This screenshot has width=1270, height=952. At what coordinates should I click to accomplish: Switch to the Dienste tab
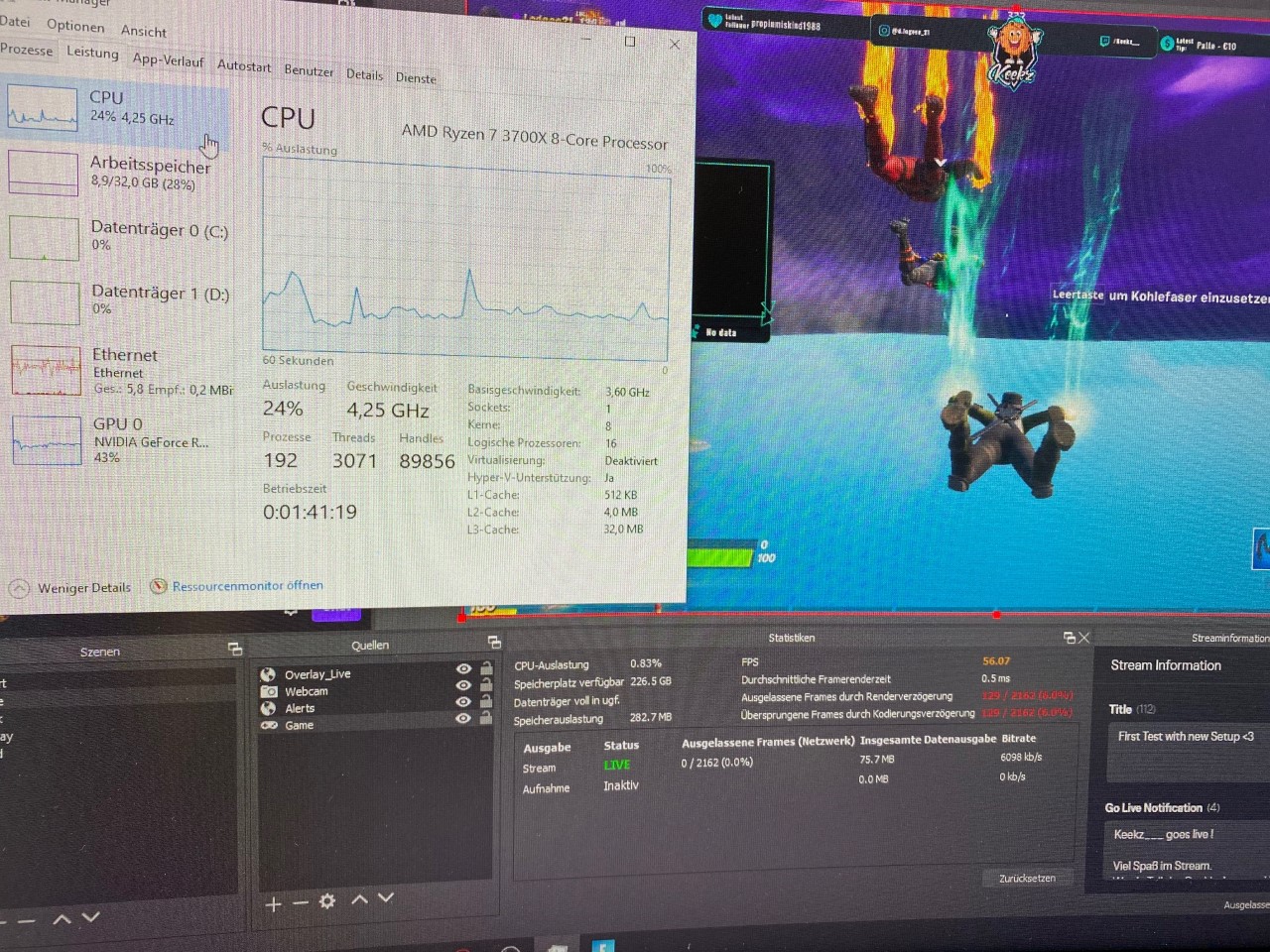[416, 78]
